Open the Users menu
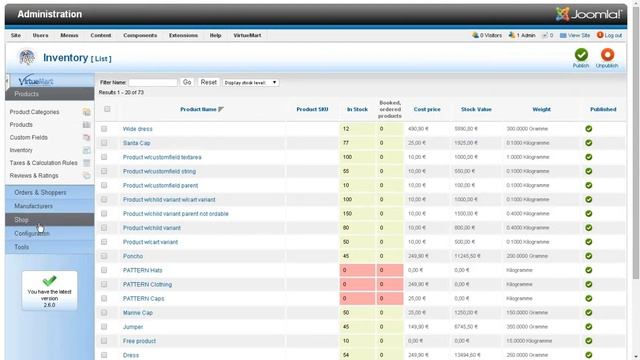 tap(40, 36)
